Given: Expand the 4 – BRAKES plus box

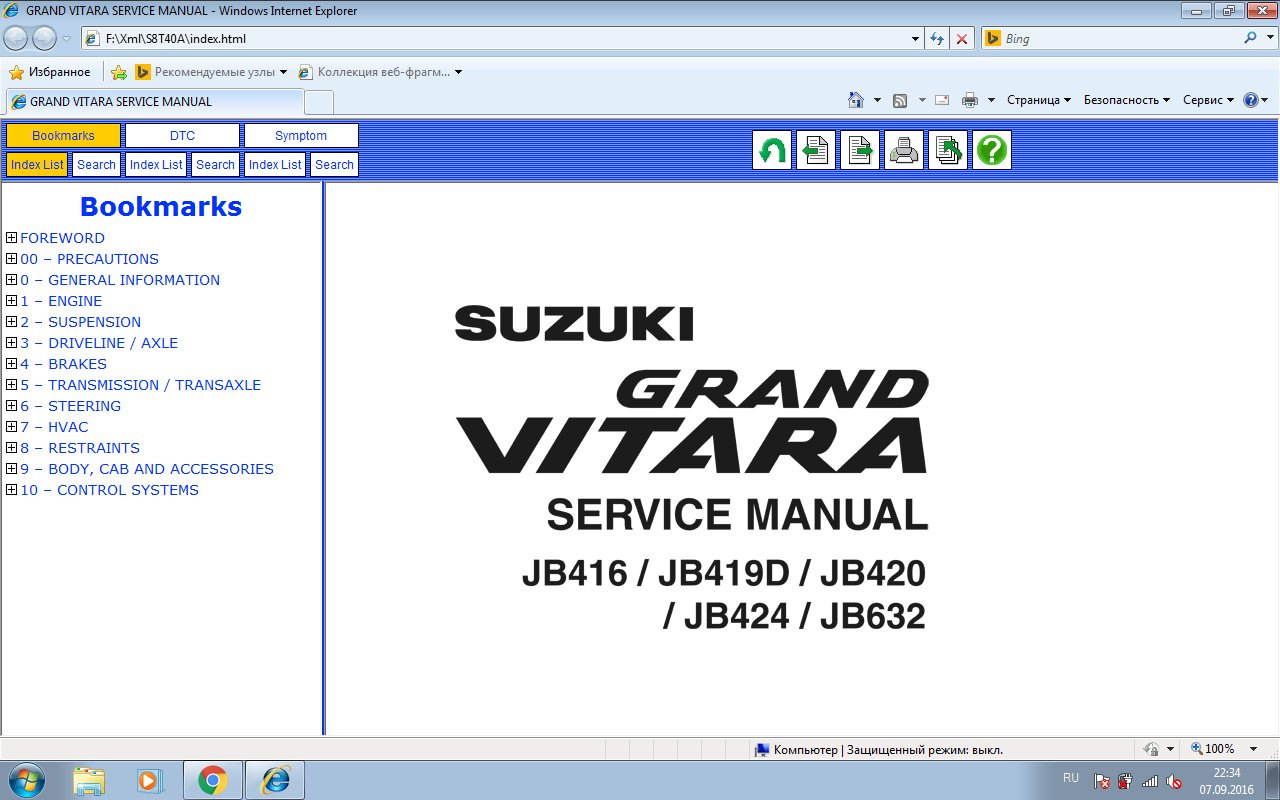Looking at the screenshot, I should pos(12,364).
